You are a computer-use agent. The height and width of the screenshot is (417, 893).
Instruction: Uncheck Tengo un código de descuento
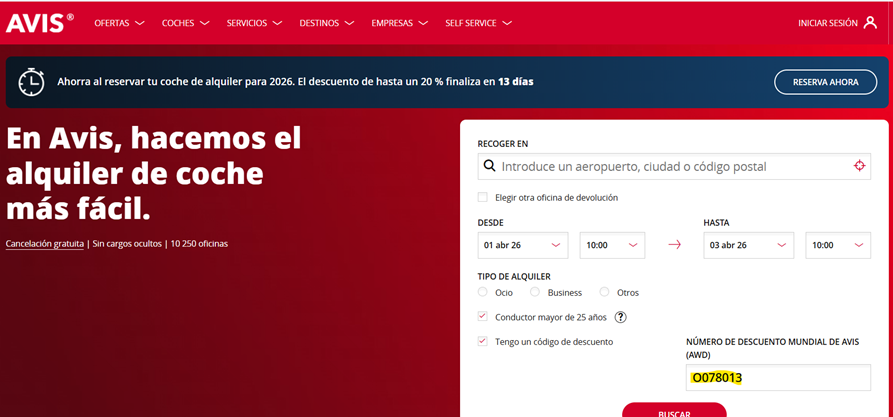(483, 341)
